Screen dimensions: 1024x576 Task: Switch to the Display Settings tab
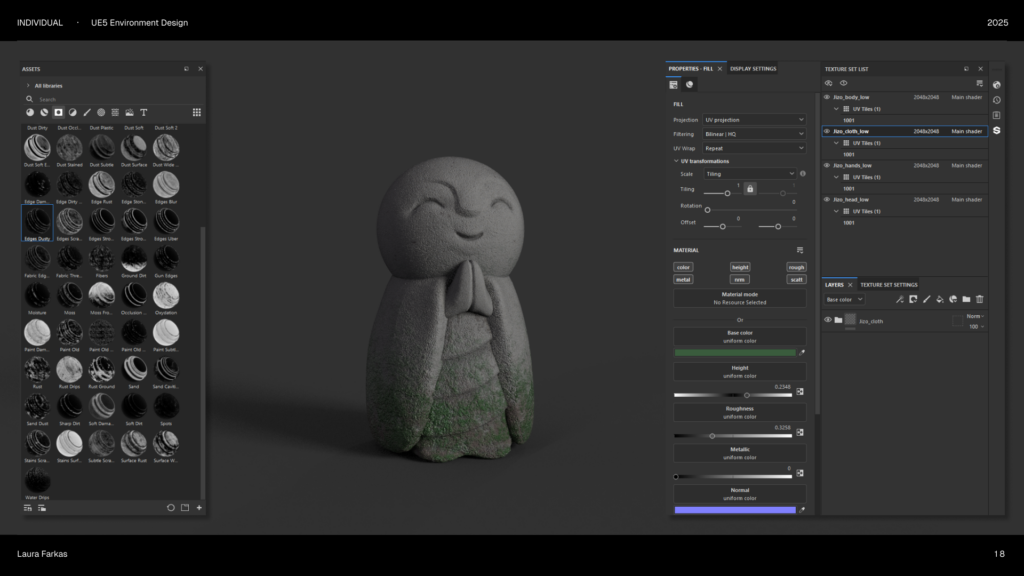tap(753, 69)
